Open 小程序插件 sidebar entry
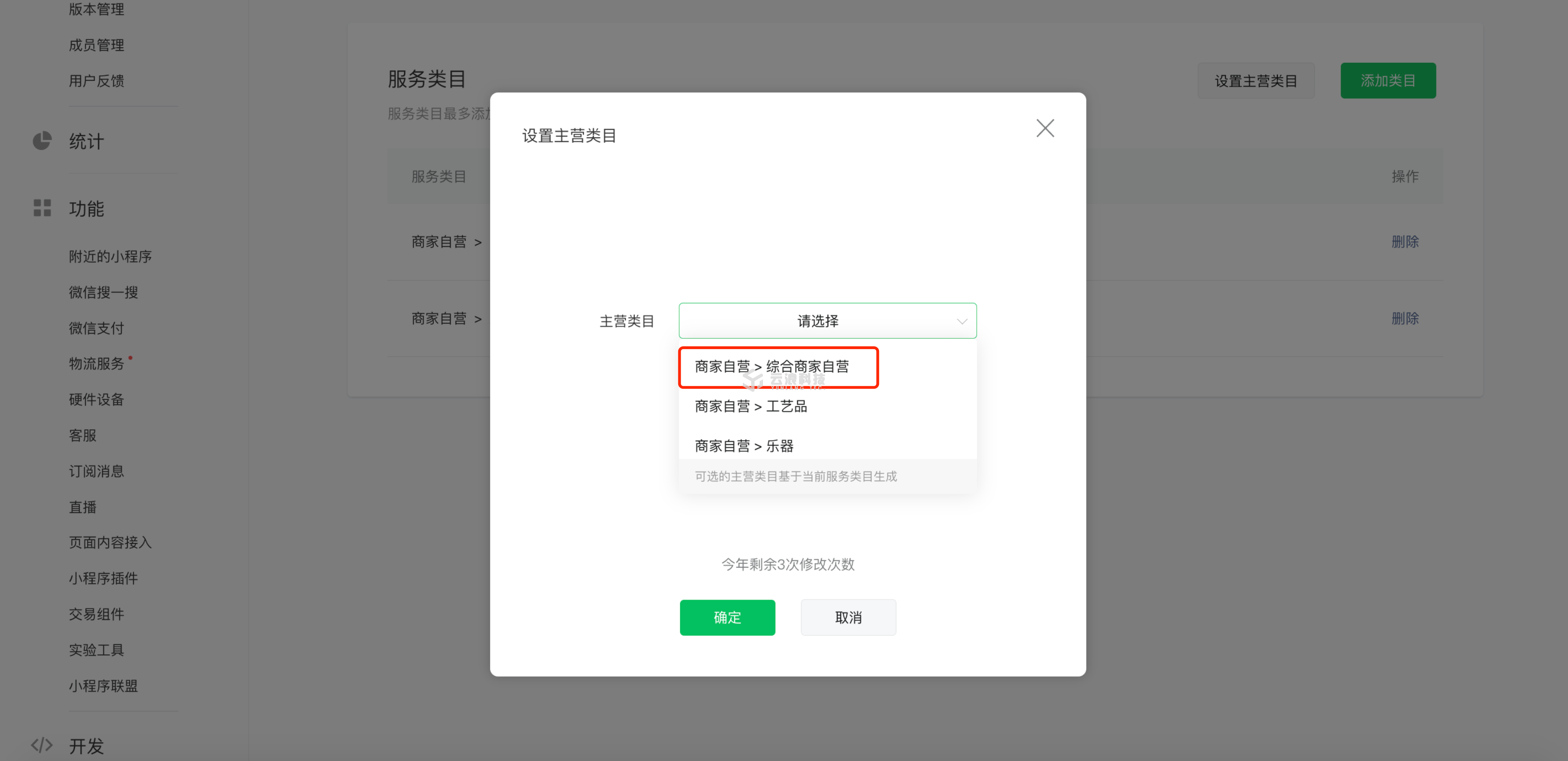Viewport: 1568px width, 761px height. 103,578
